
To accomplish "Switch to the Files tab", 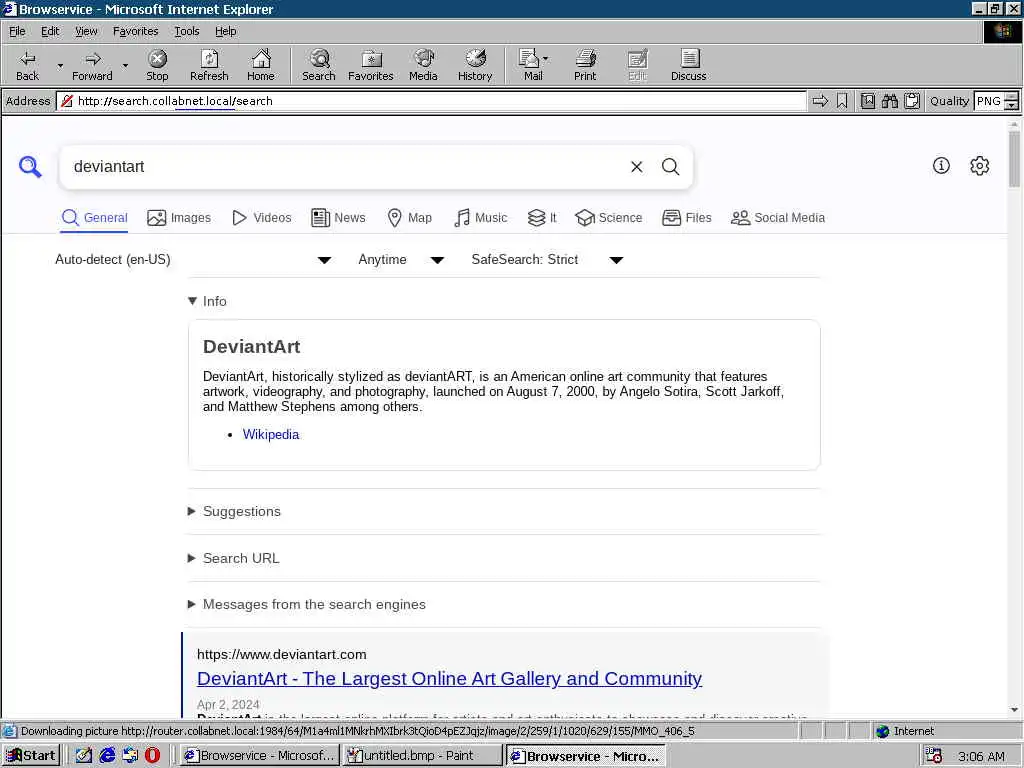I will point(686,218).
